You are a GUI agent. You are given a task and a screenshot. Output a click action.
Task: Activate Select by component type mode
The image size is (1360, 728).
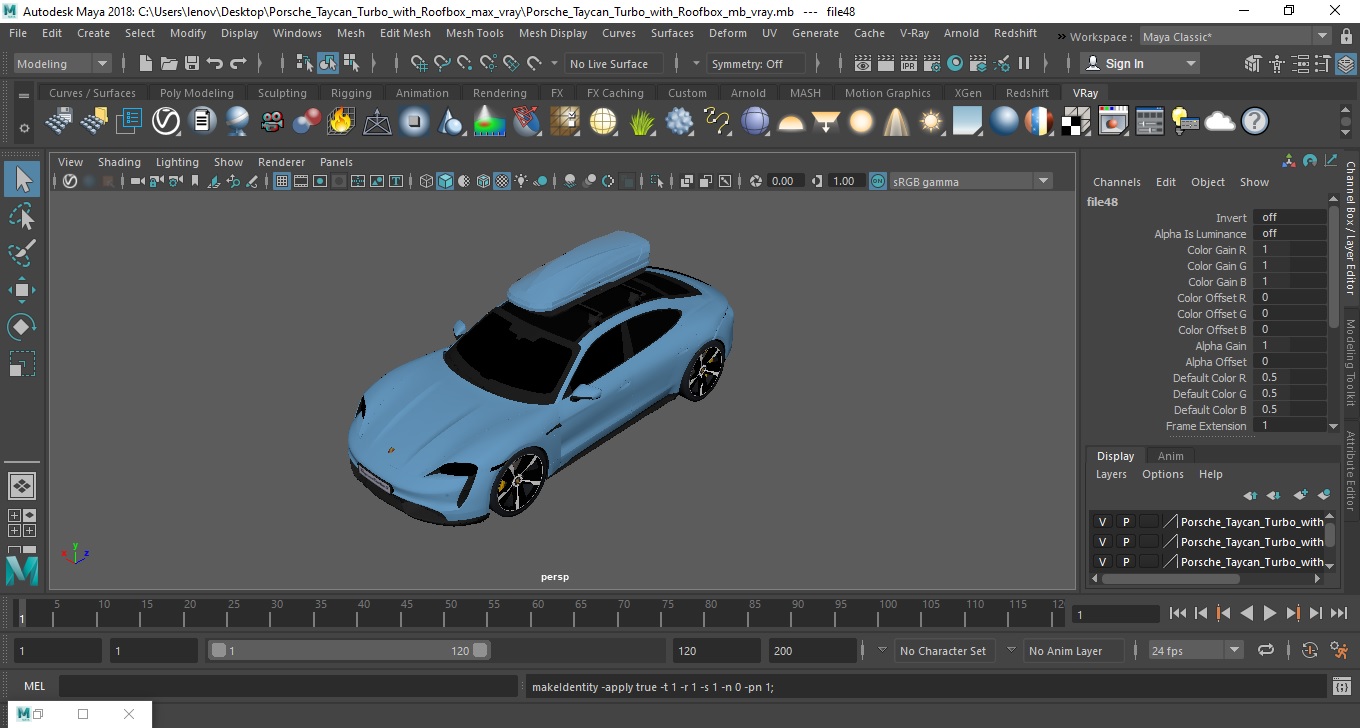click(x=352, y=63)
